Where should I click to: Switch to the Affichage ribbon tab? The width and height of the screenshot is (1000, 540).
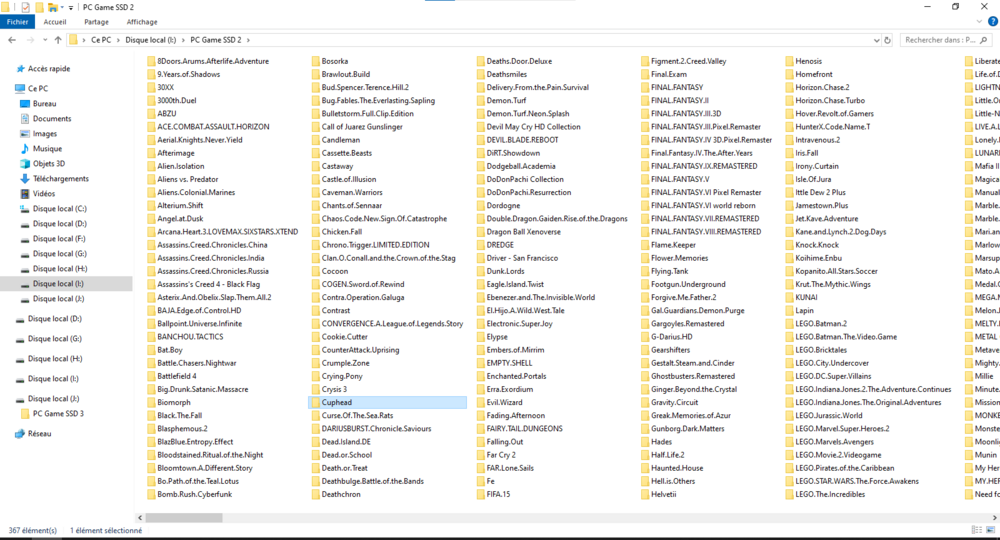point(141,21)
